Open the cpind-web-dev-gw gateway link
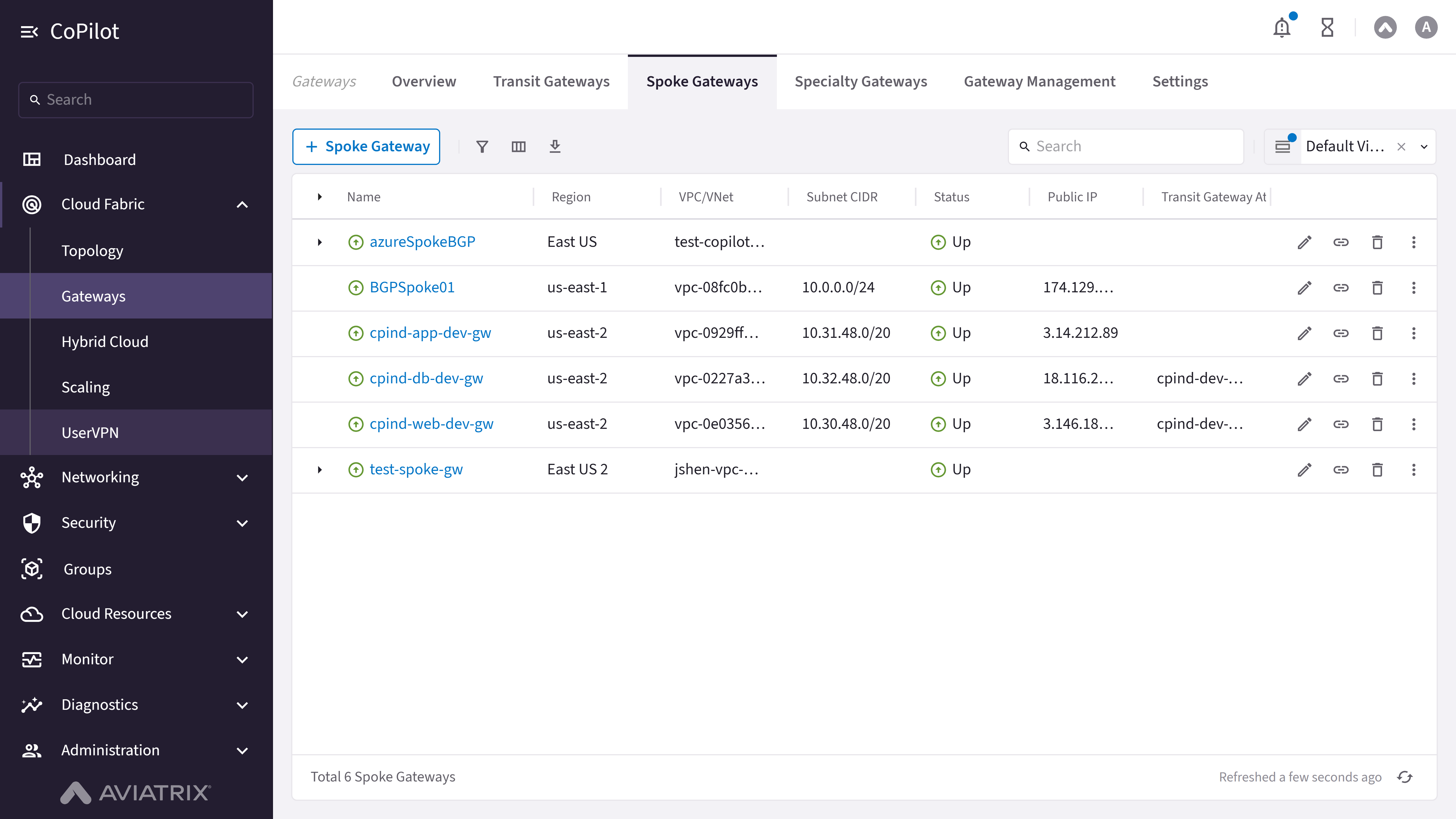 (431, 424)
